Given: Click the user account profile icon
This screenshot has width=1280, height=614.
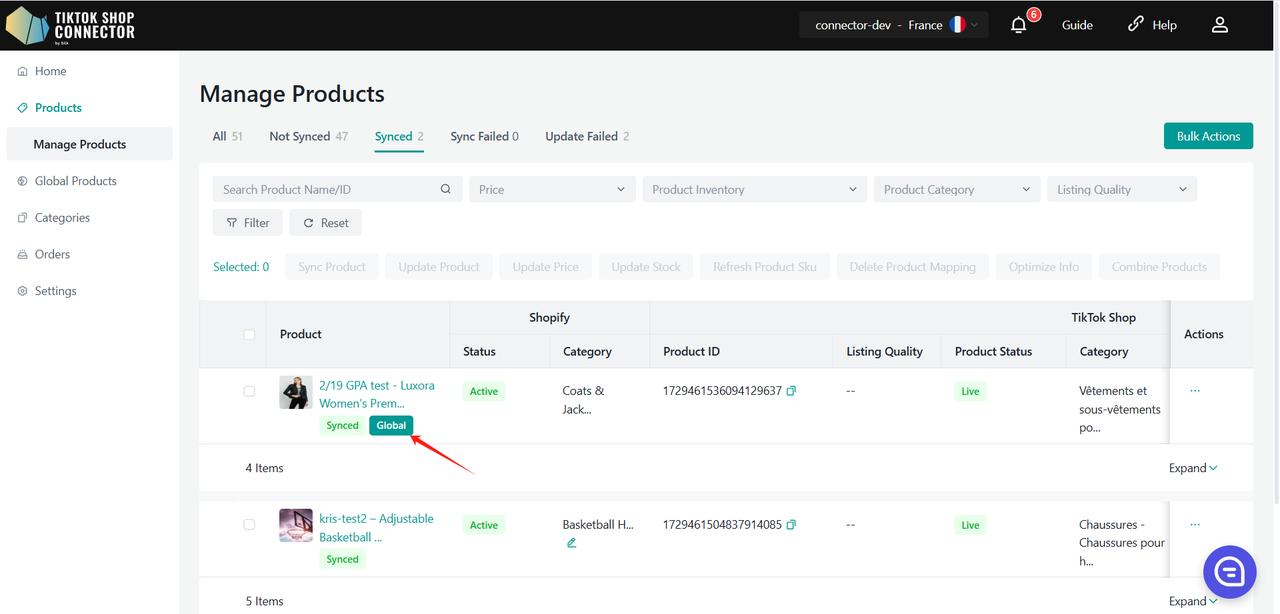Looking at the screenshot, I should (1219, 25).
